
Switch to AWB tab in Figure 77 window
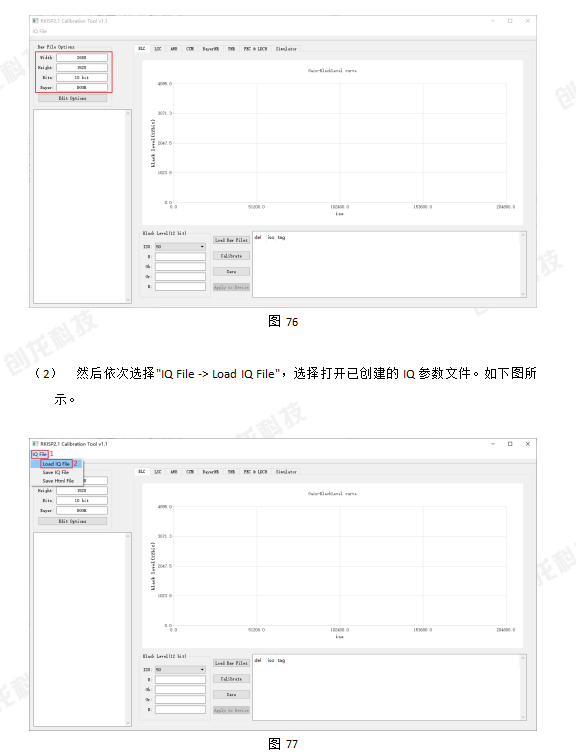tap(173, 472)
